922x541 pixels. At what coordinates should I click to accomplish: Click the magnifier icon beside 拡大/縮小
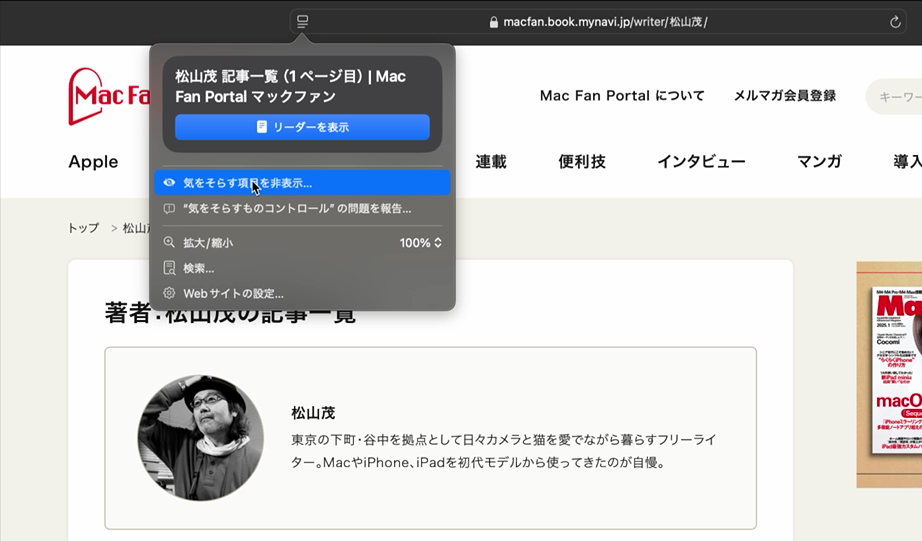click(169, 243)
